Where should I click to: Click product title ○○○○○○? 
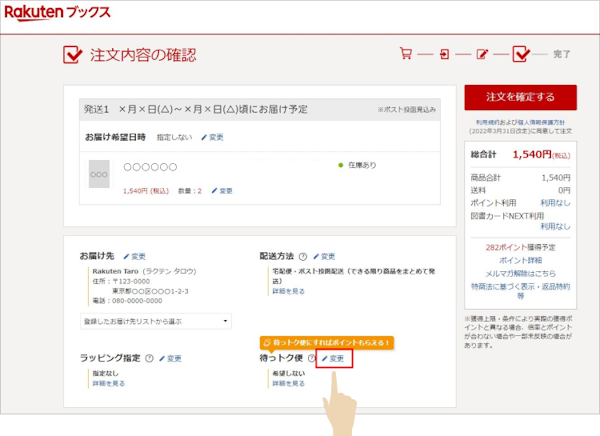(x=150, y=167)
